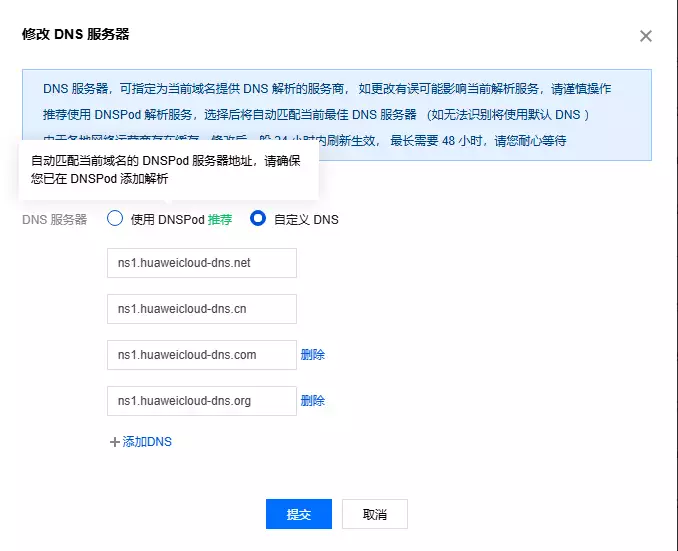Click the plus icon beside 添加DNS
678x551 pixels.
114,441
